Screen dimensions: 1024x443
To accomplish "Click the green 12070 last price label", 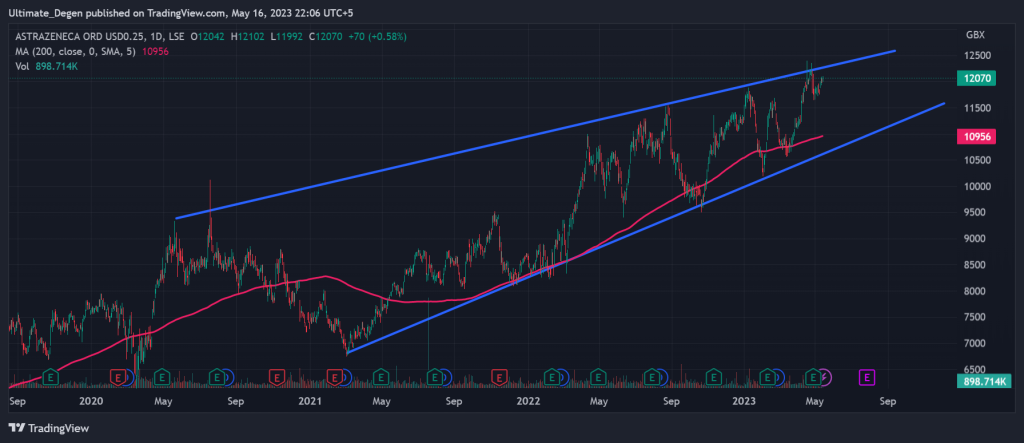I will click(x=975, y=78).
